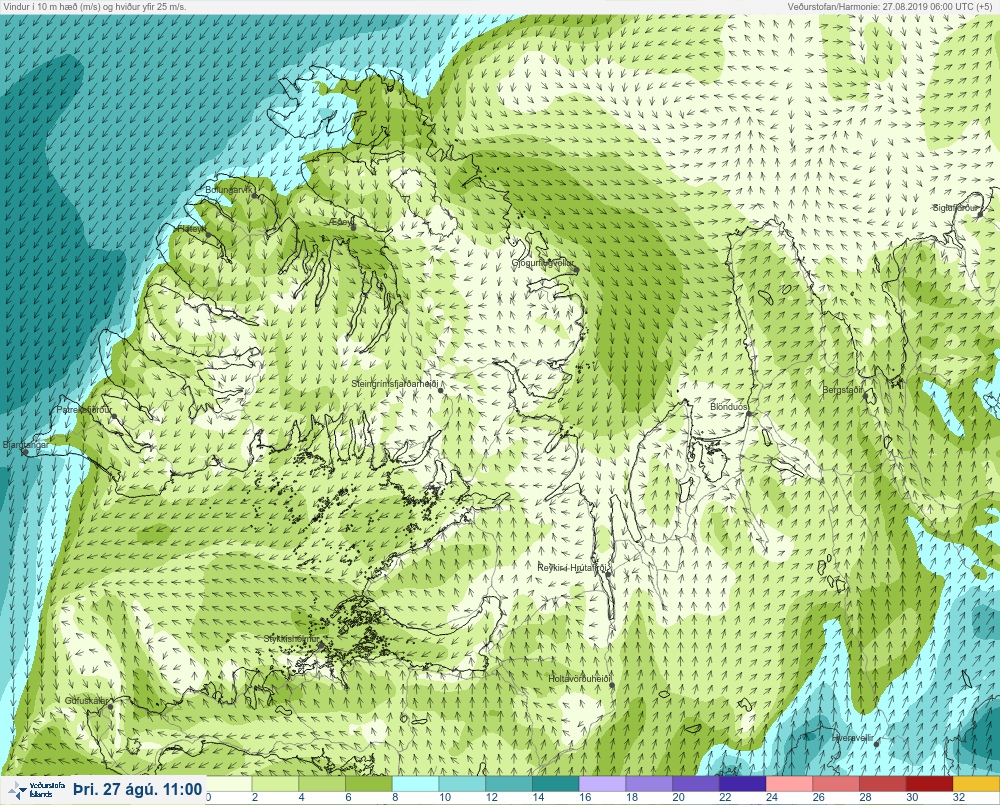Viewport: 1000px width, 805px height.
Task: Click the Veðurstofa Íslands logo
Action: tap(37, 790)
